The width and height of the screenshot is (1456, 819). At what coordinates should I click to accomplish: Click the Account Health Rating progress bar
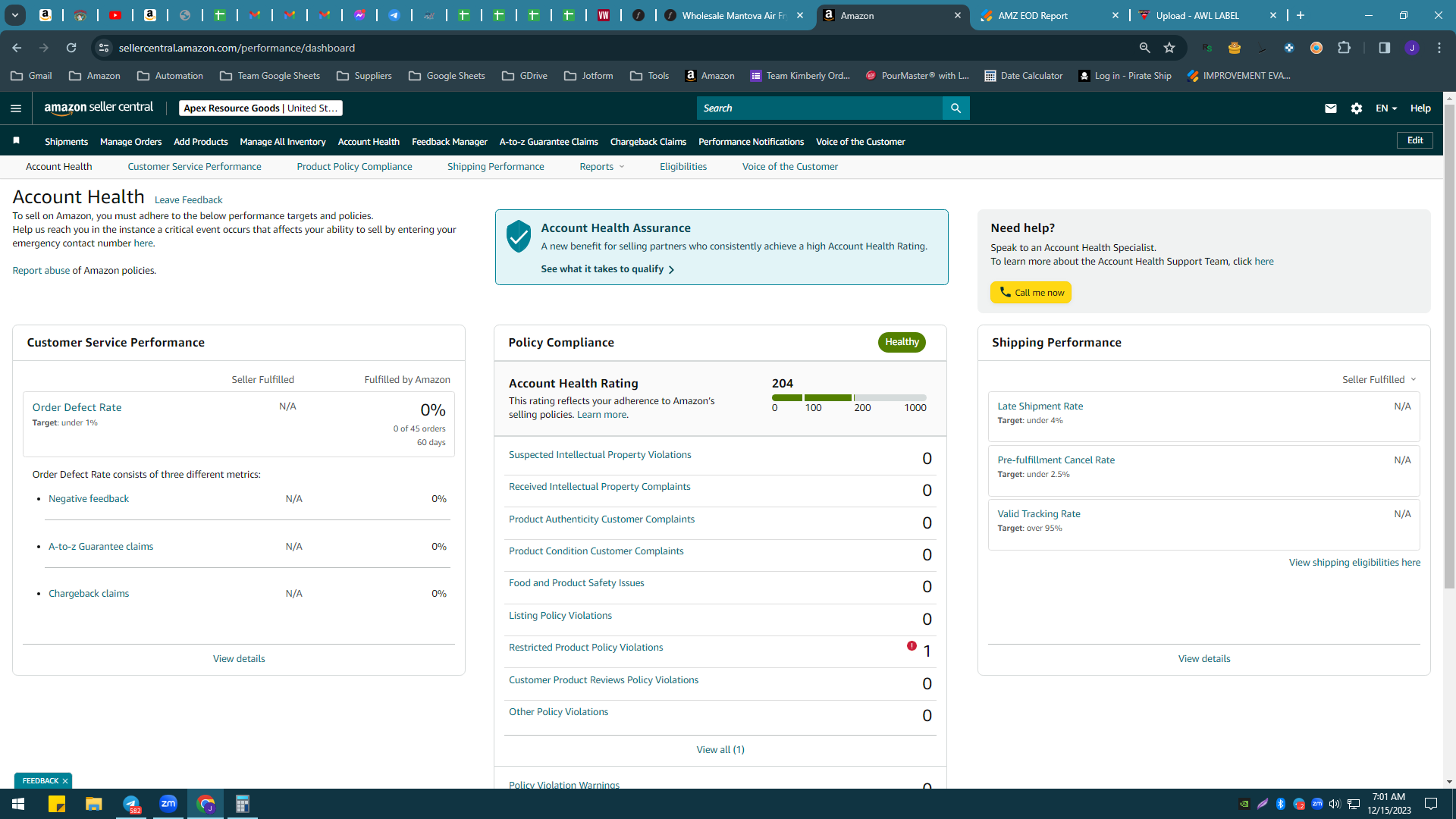(849, 397)
